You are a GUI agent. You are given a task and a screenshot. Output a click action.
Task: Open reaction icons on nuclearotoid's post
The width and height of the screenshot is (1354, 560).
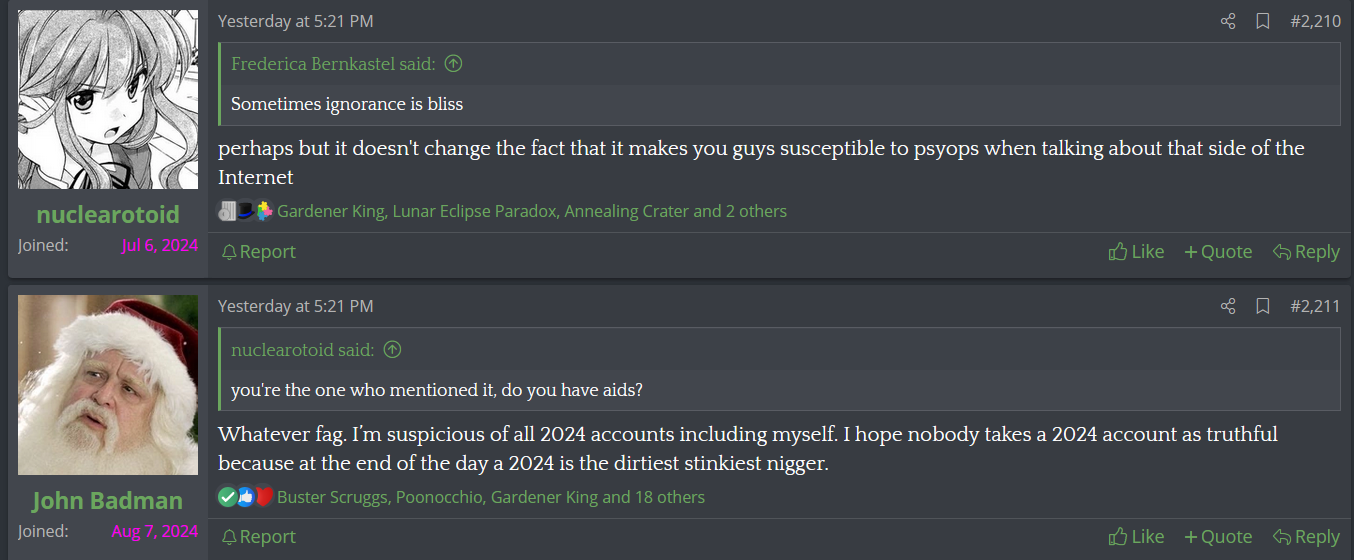(245, 211)
